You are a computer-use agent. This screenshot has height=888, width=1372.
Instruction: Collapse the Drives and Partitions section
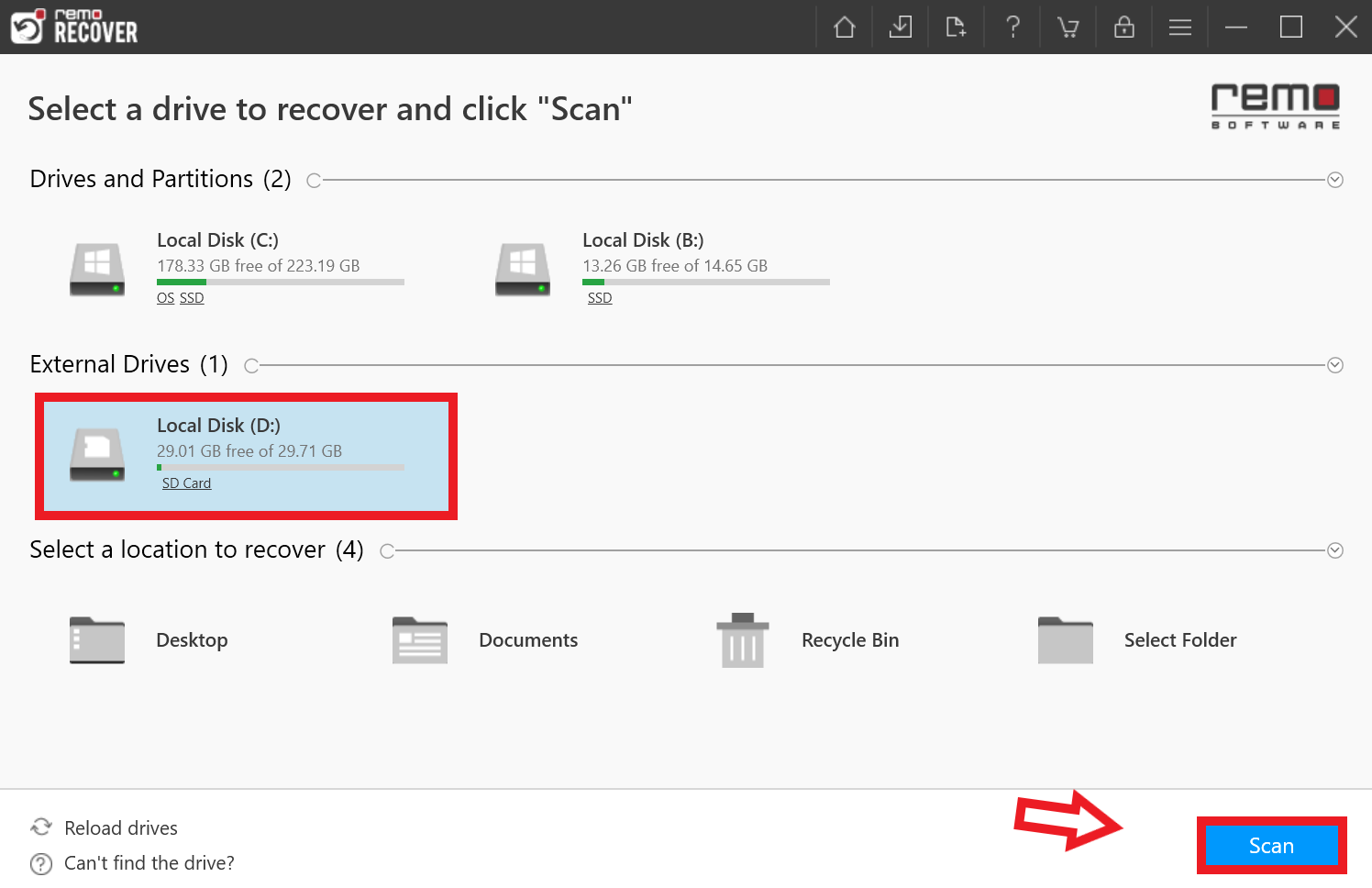(1335, 180)
